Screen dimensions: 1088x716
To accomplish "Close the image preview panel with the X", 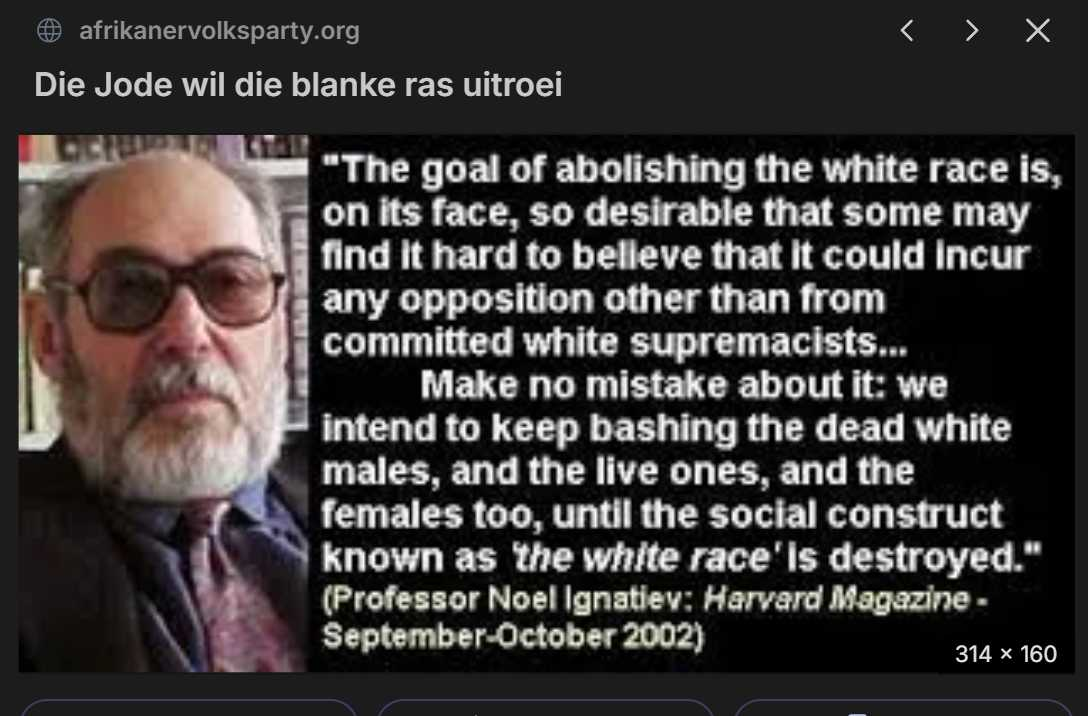I will [1038, 31].
